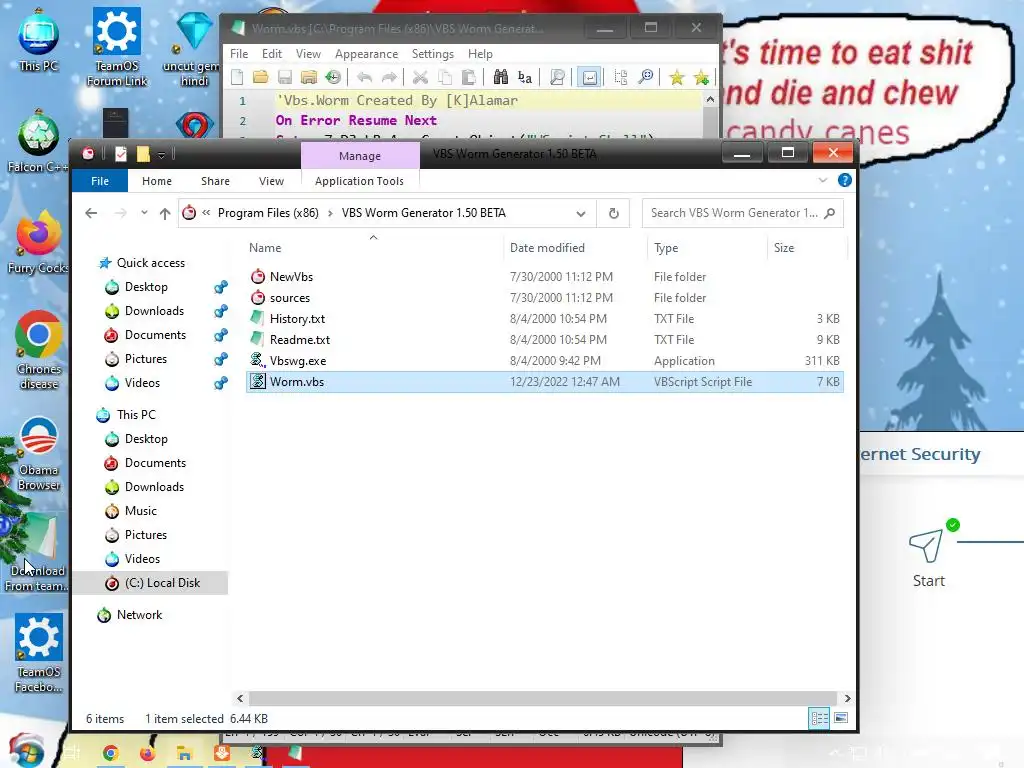
Task: Click the Save disk icon in editor toolbar
Action: (x=285, y=78)
